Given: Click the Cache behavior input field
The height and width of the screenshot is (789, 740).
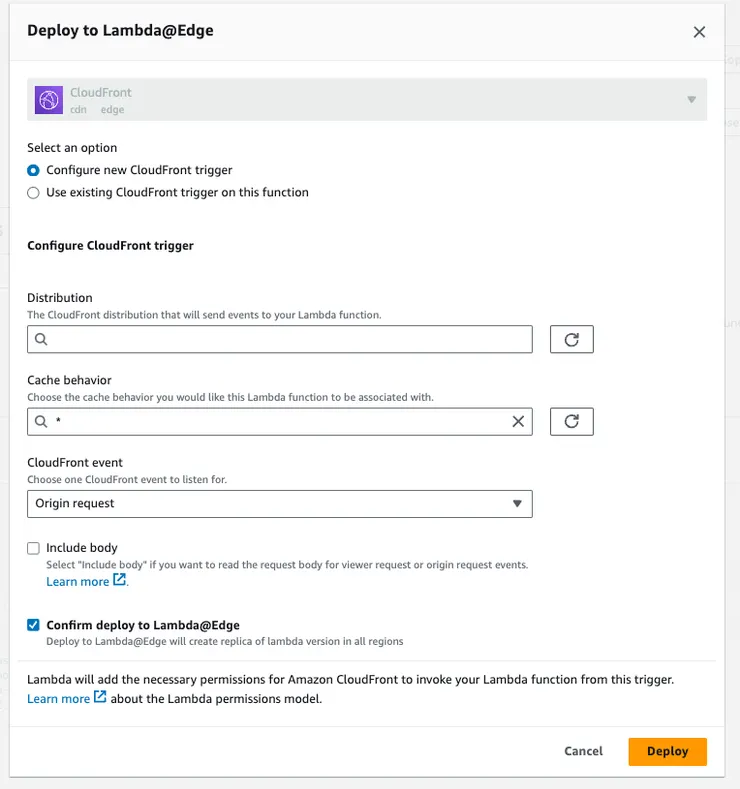Looking at the screenshot, I should click(280, 422).
